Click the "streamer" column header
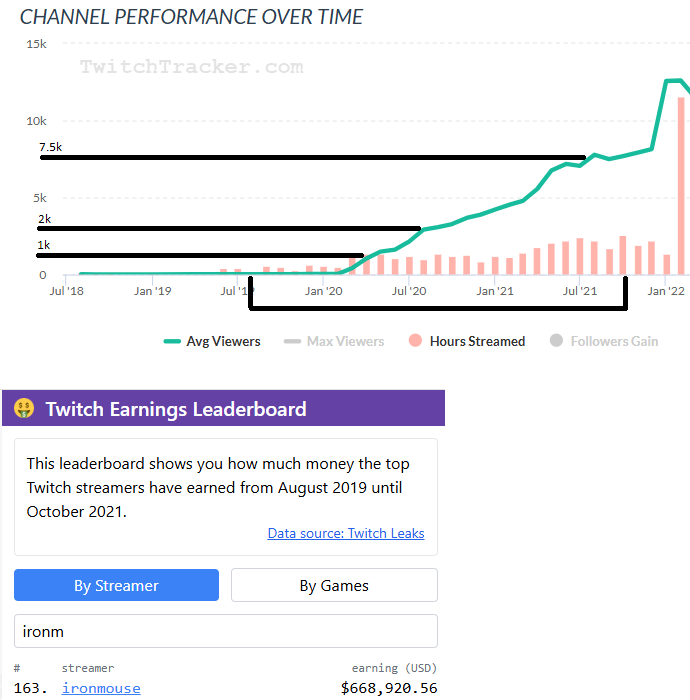Screen dimensions: 690x700 [88, 668]
